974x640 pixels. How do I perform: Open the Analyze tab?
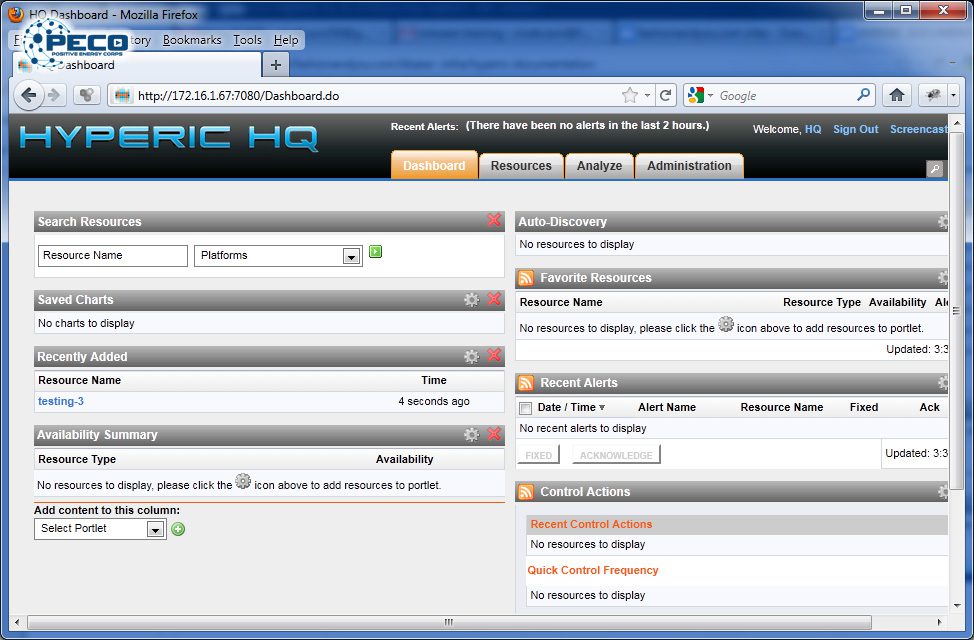[x=599, y=166]
